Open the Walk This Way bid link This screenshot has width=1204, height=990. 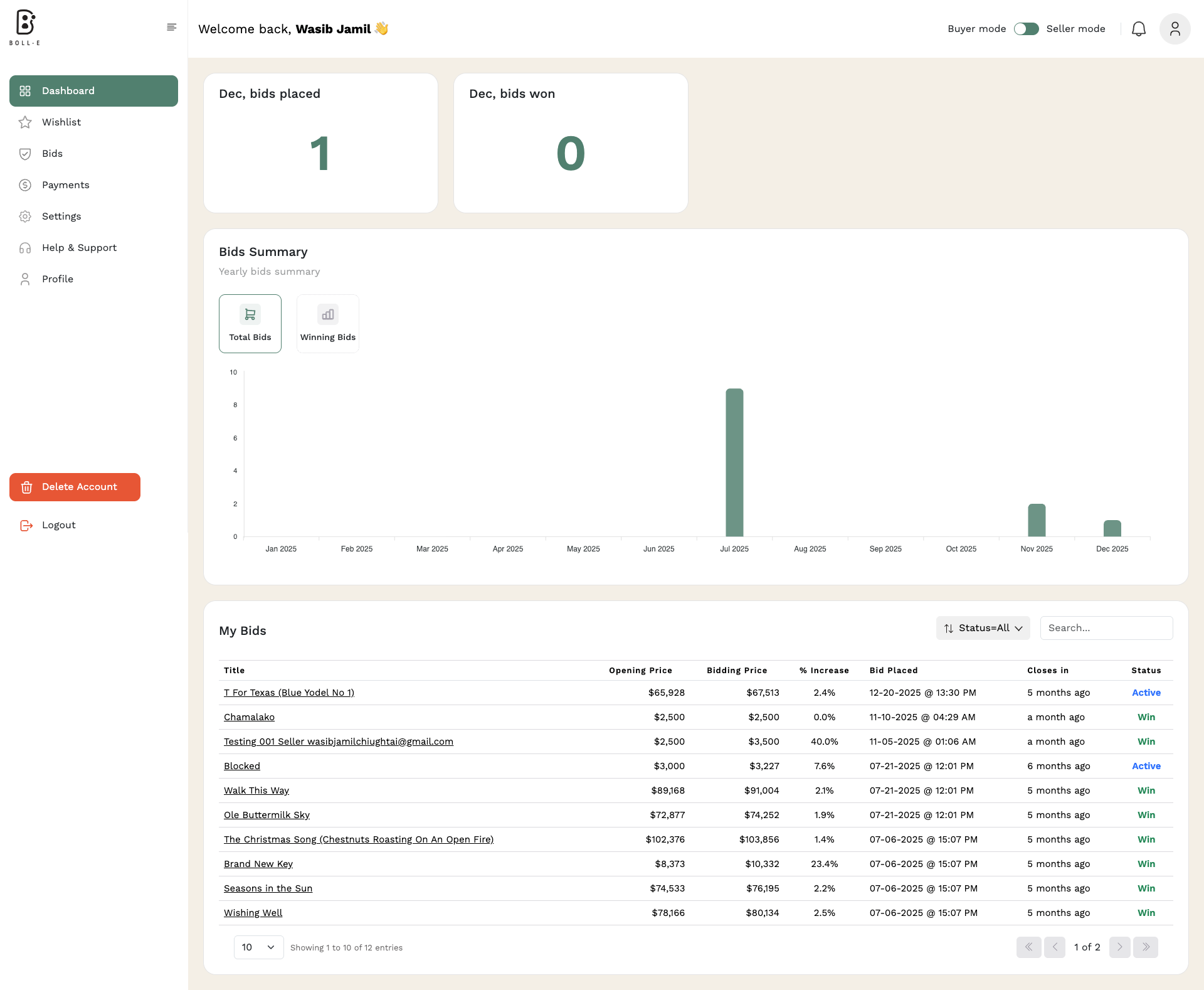[x=256, y=790]
